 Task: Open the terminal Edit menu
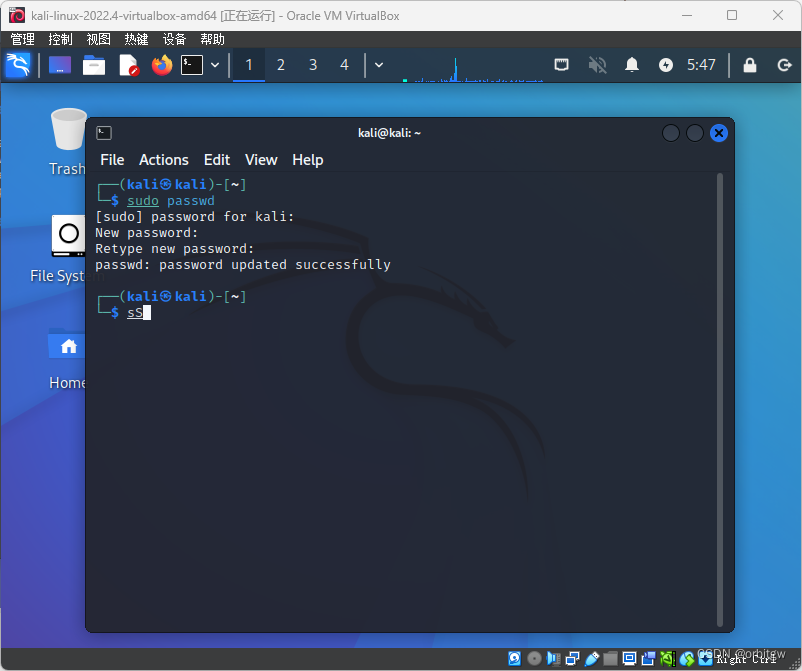(217, 160)
